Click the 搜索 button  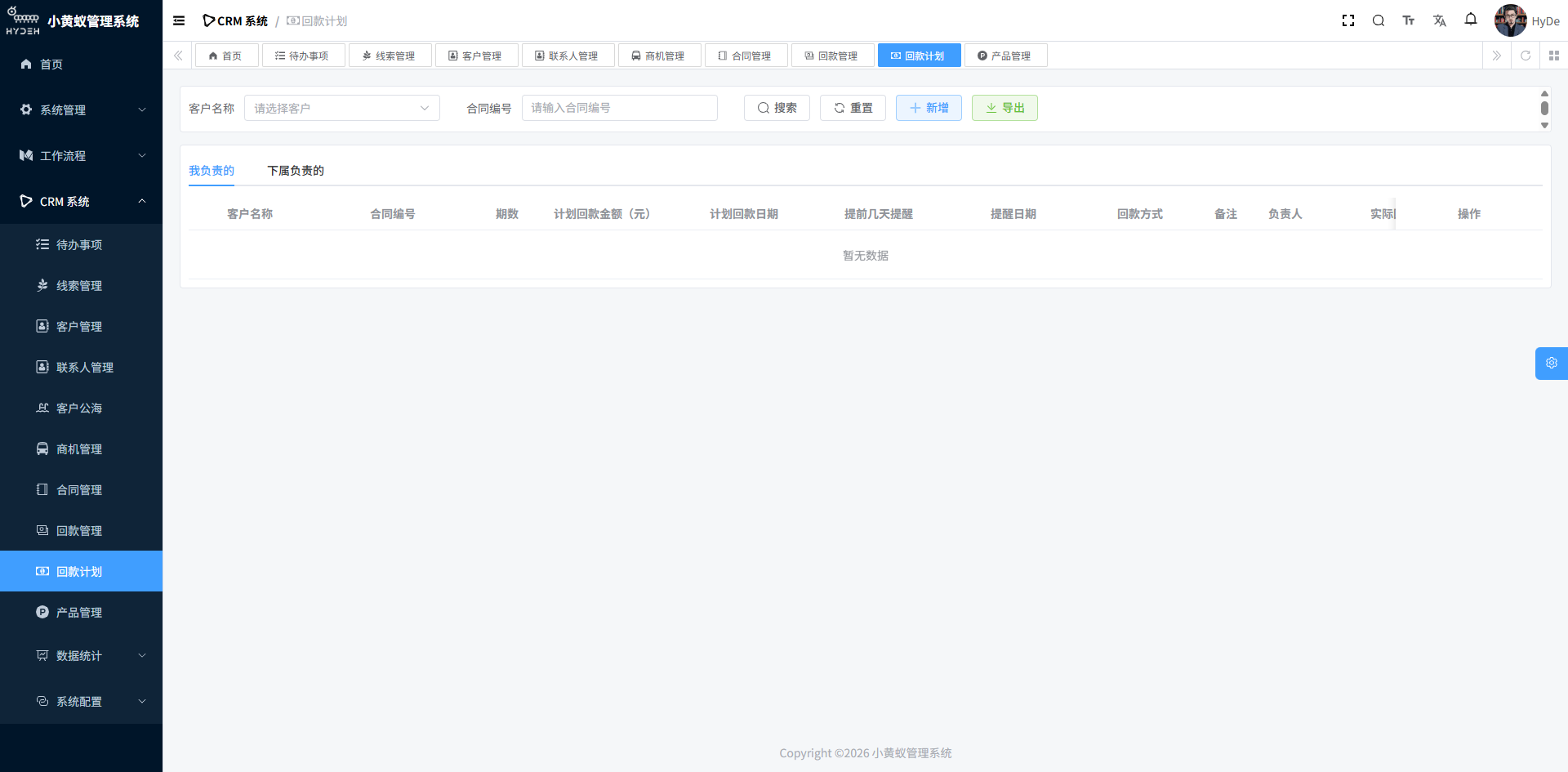pos(777,108)
